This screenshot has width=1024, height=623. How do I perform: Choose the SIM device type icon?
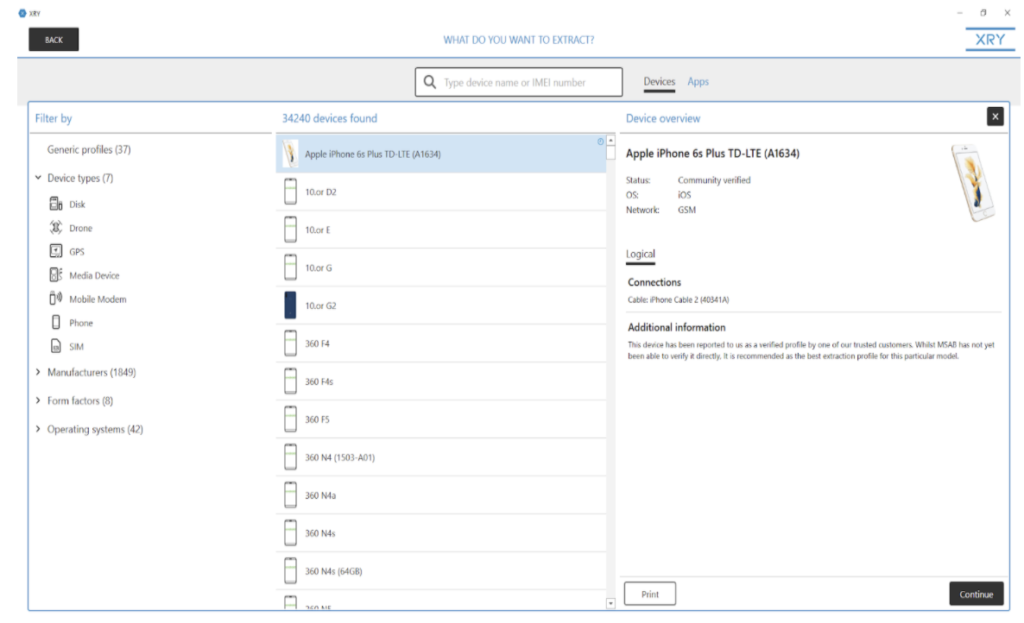point(56,346)
